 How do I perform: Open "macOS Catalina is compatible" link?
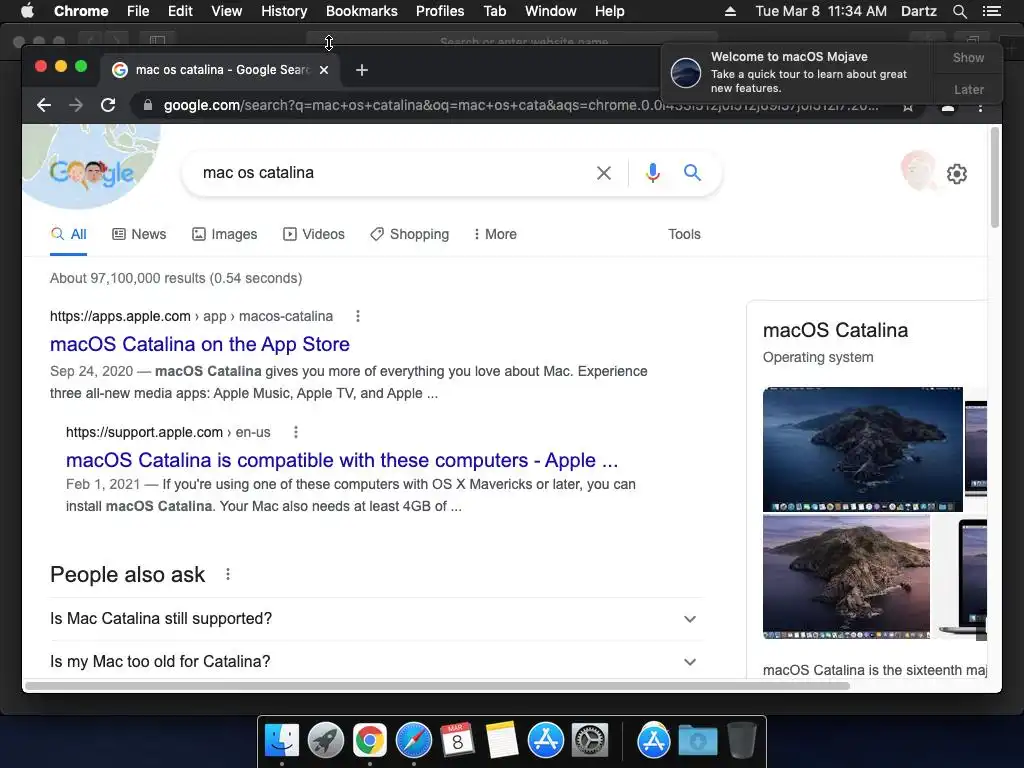[x=342, y=460]
